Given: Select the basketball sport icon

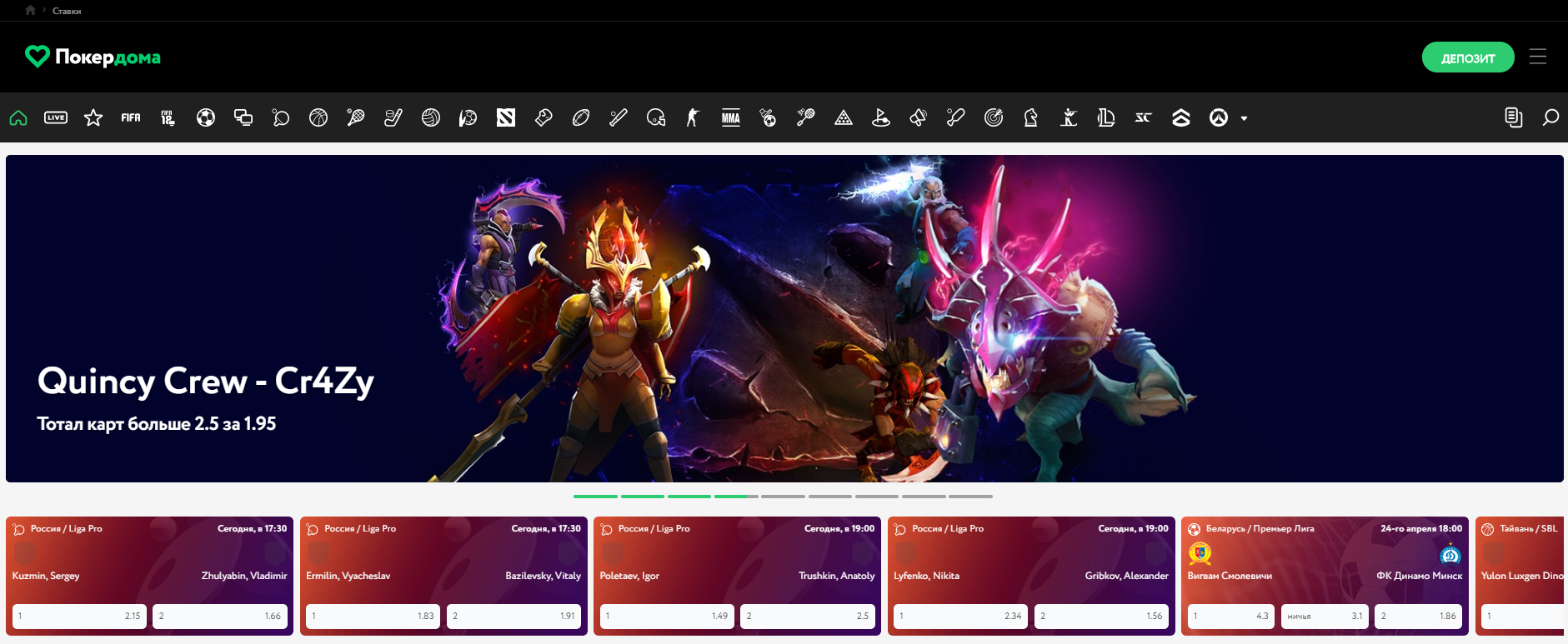Looking at the screenshot, I should [x=318, y=117].
